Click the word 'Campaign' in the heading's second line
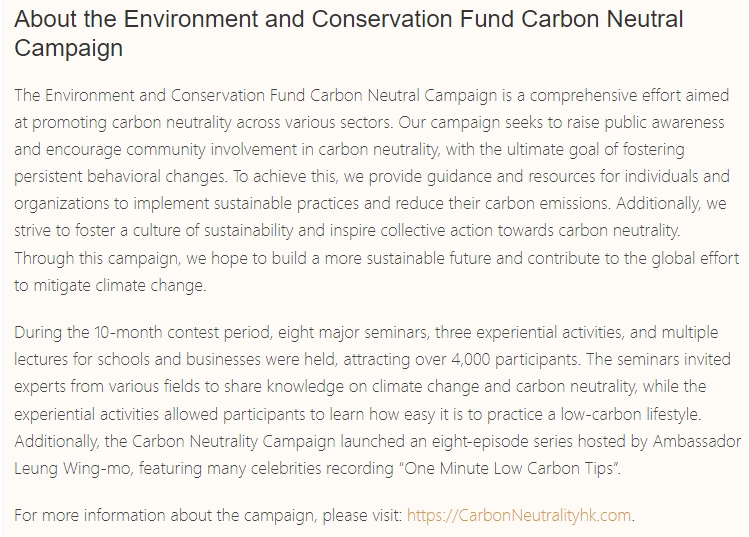 pos(69,48)
